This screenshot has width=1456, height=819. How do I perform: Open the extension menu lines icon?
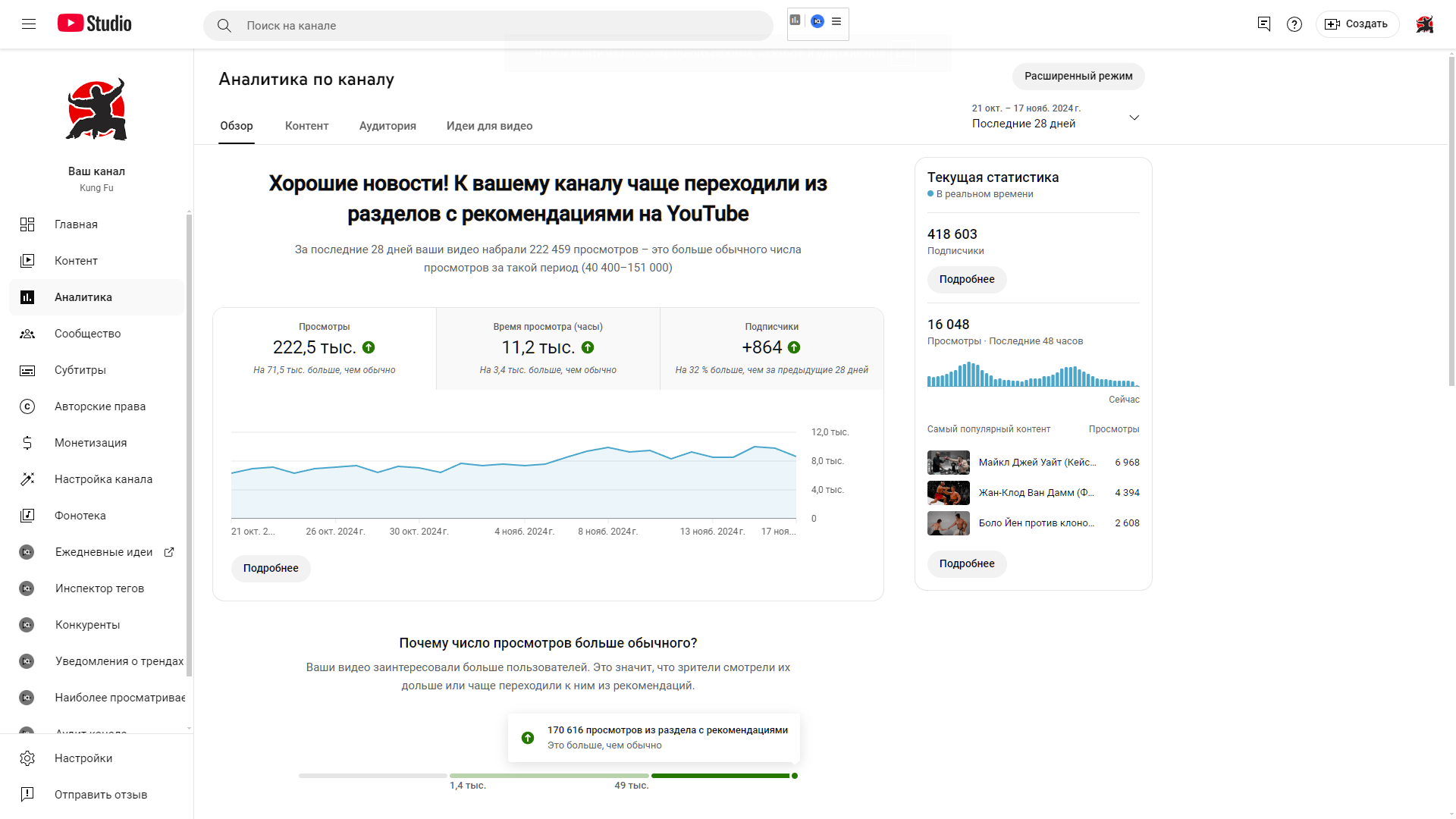[836, 21]
